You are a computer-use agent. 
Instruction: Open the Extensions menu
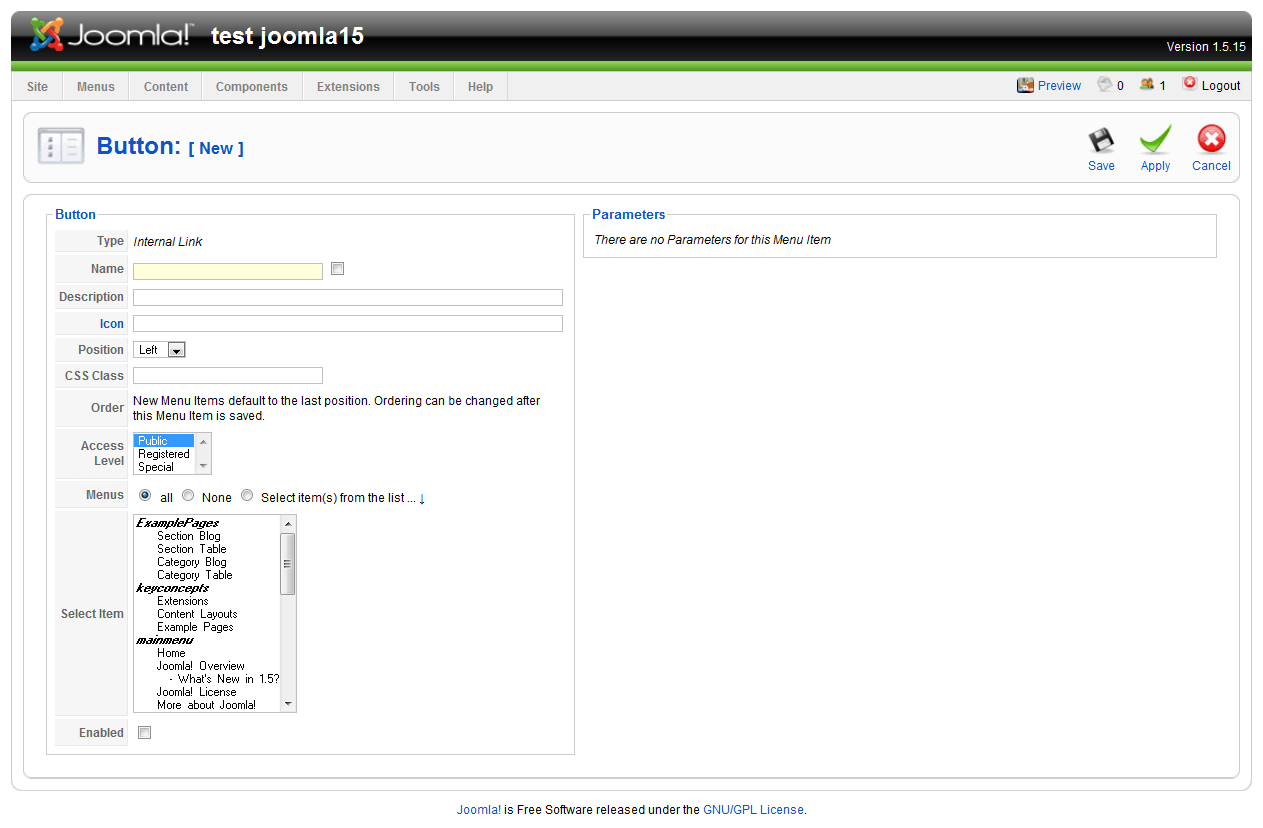pos(348,87)
